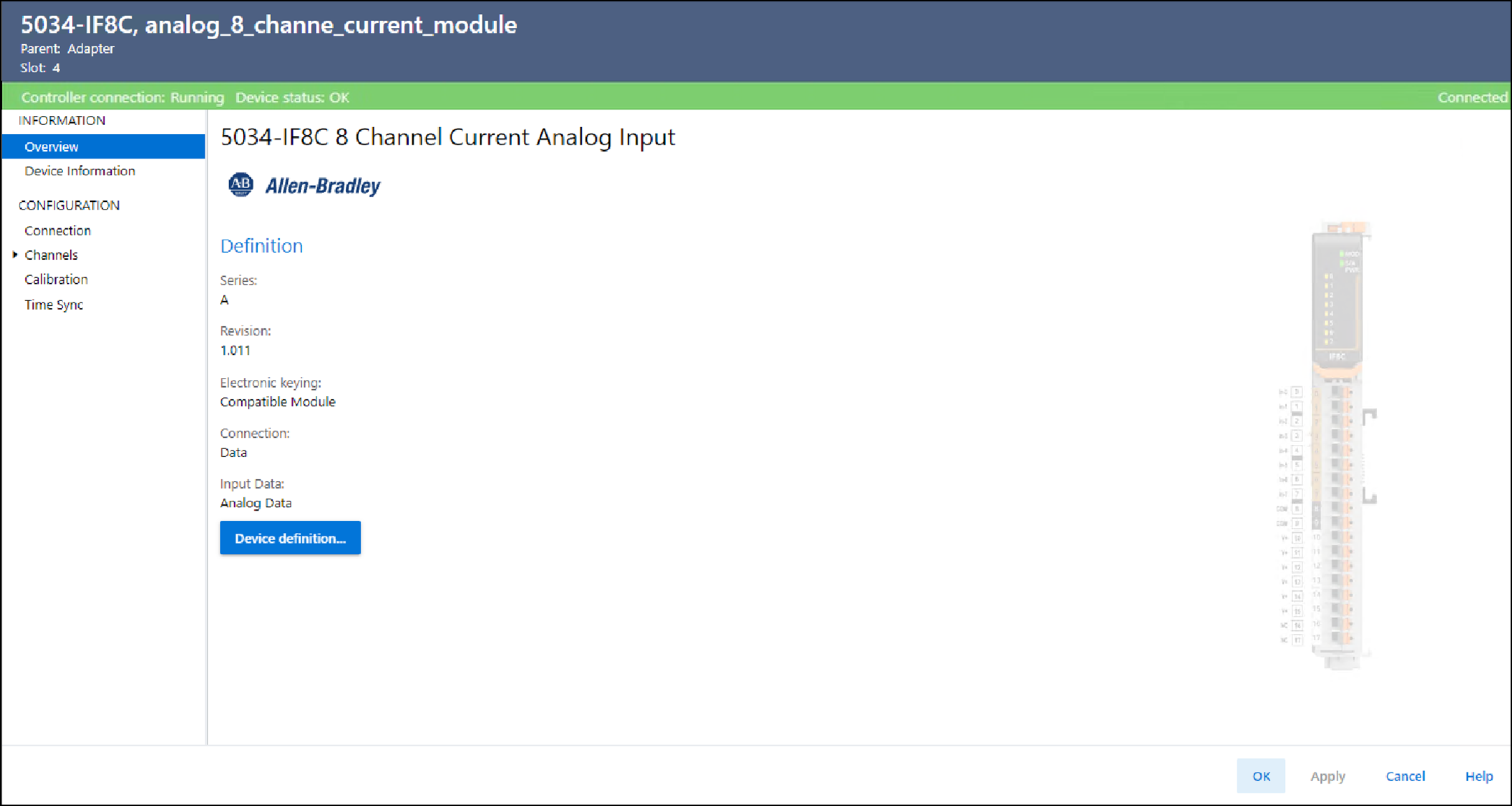
Task: Expand the Channels tree arrow
Action: coord(15,255)
